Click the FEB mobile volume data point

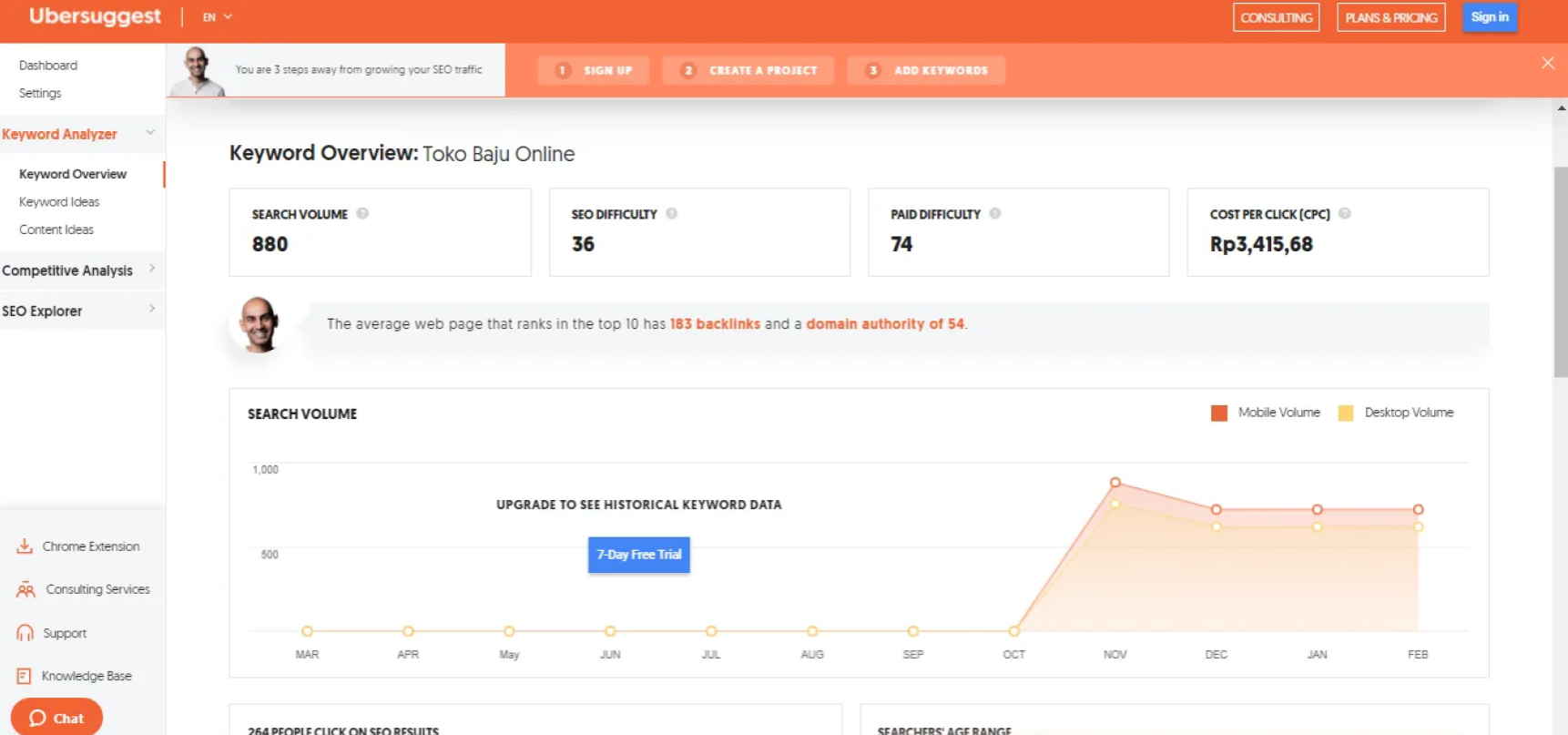[1418, 509]
